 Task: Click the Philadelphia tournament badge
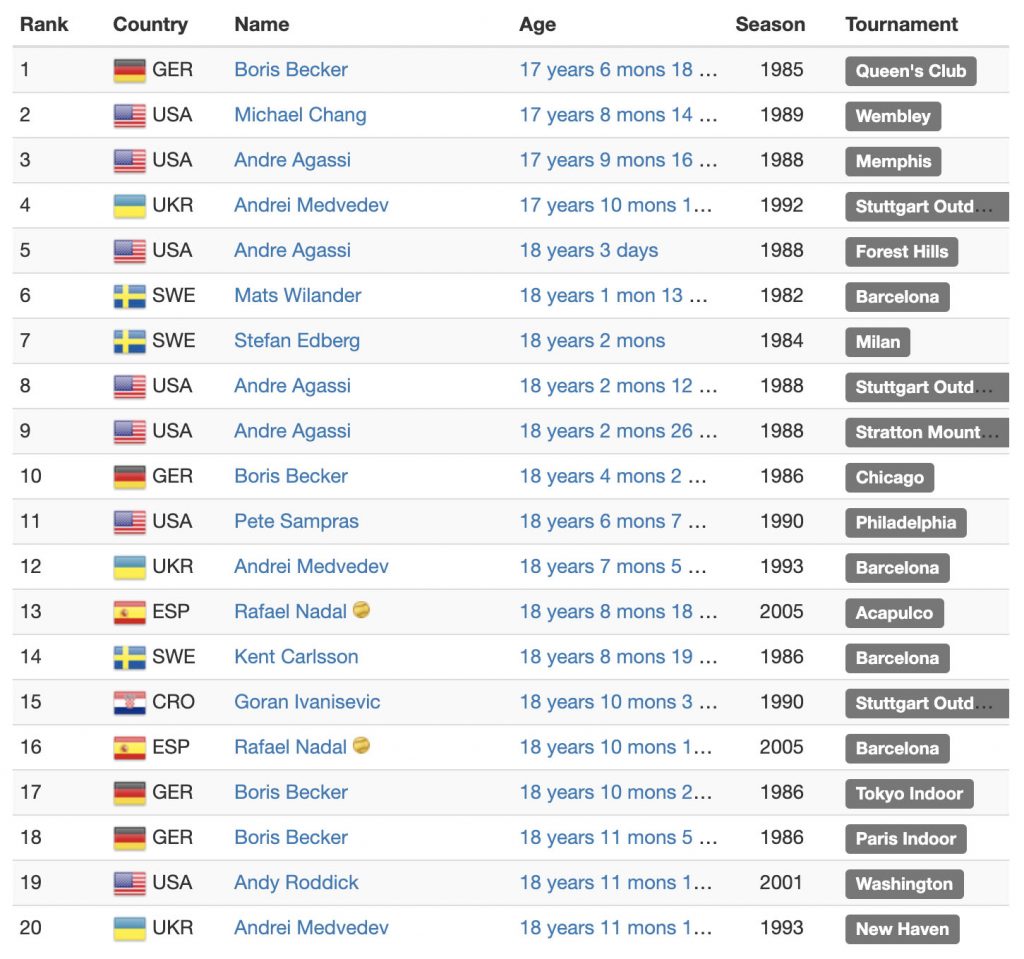[906, 522]
